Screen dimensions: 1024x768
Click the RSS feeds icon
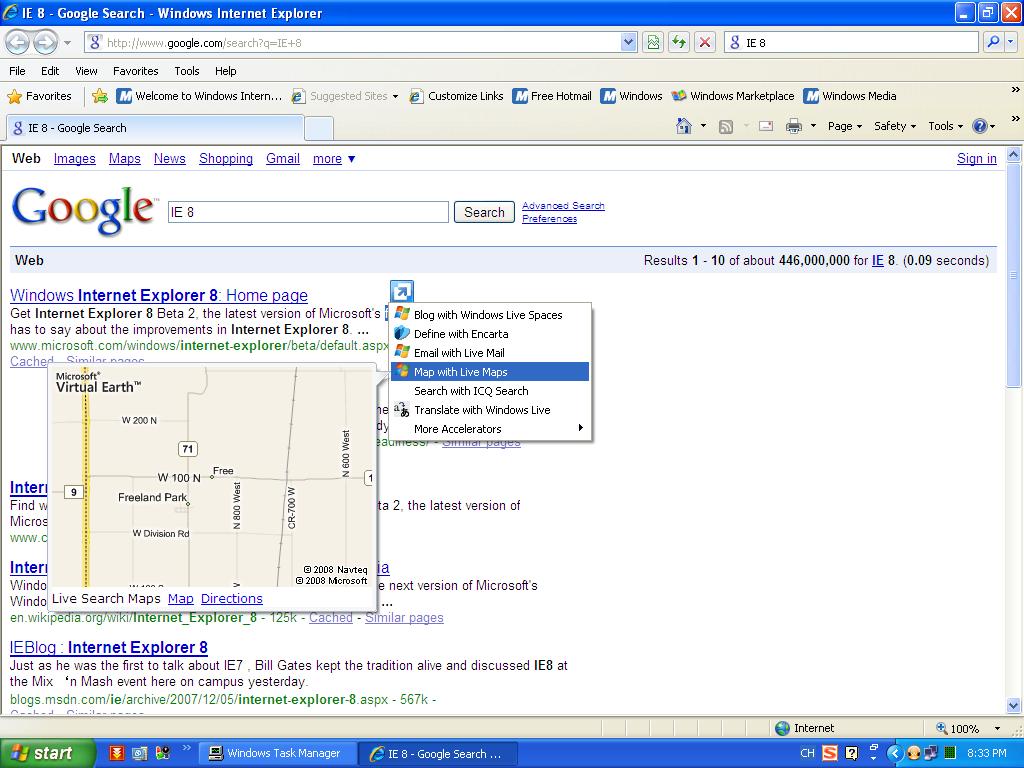[x=726, y=127]
